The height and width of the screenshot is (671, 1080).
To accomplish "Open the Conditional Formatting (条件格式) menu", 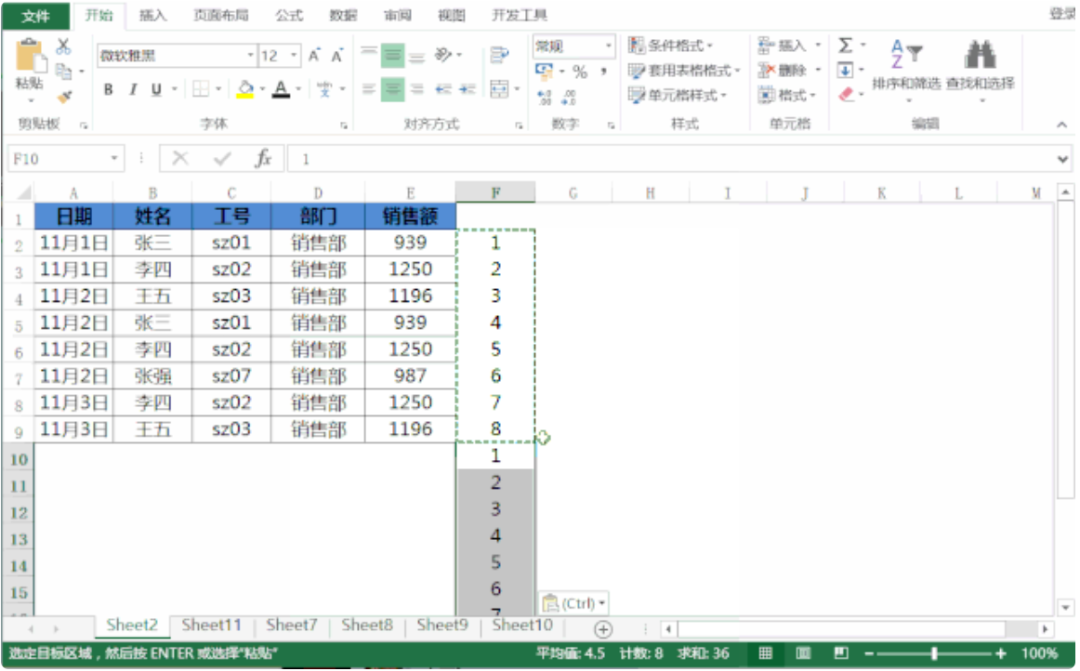I will 670,45.
